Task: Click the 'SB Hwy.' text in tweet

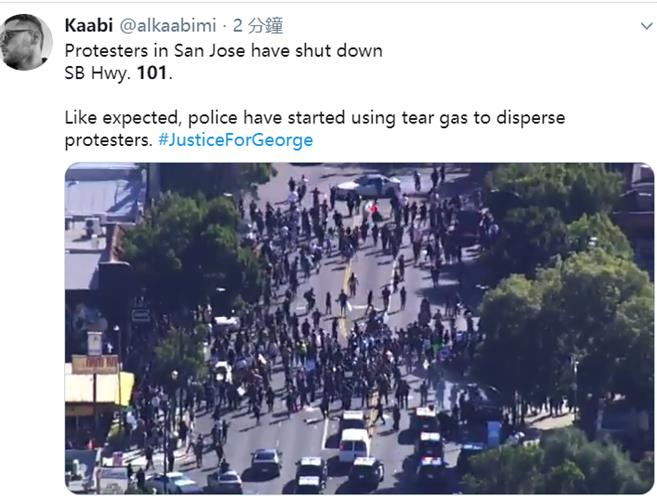Action: [98, 73]
